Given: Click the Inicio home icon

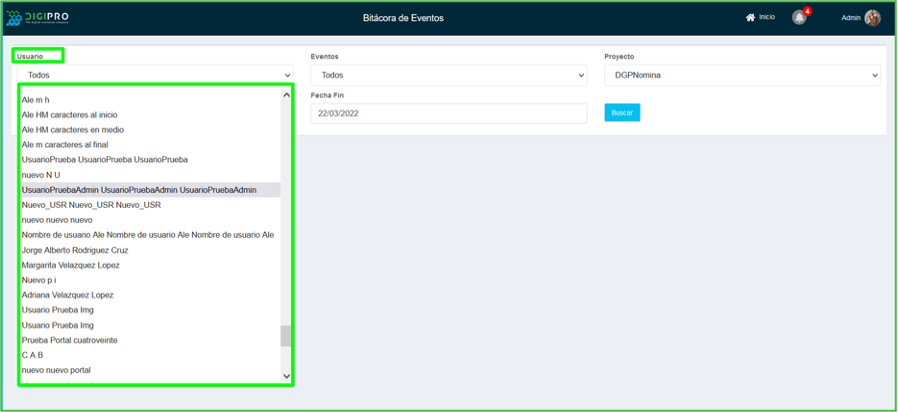Looking at the screenshot, I should (750, 18).
